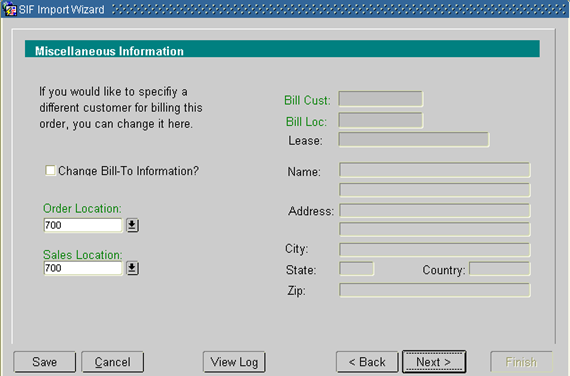570x376 pixels.
Task: Click the Miscellaneous Information header text
Action: click(109, 51)
